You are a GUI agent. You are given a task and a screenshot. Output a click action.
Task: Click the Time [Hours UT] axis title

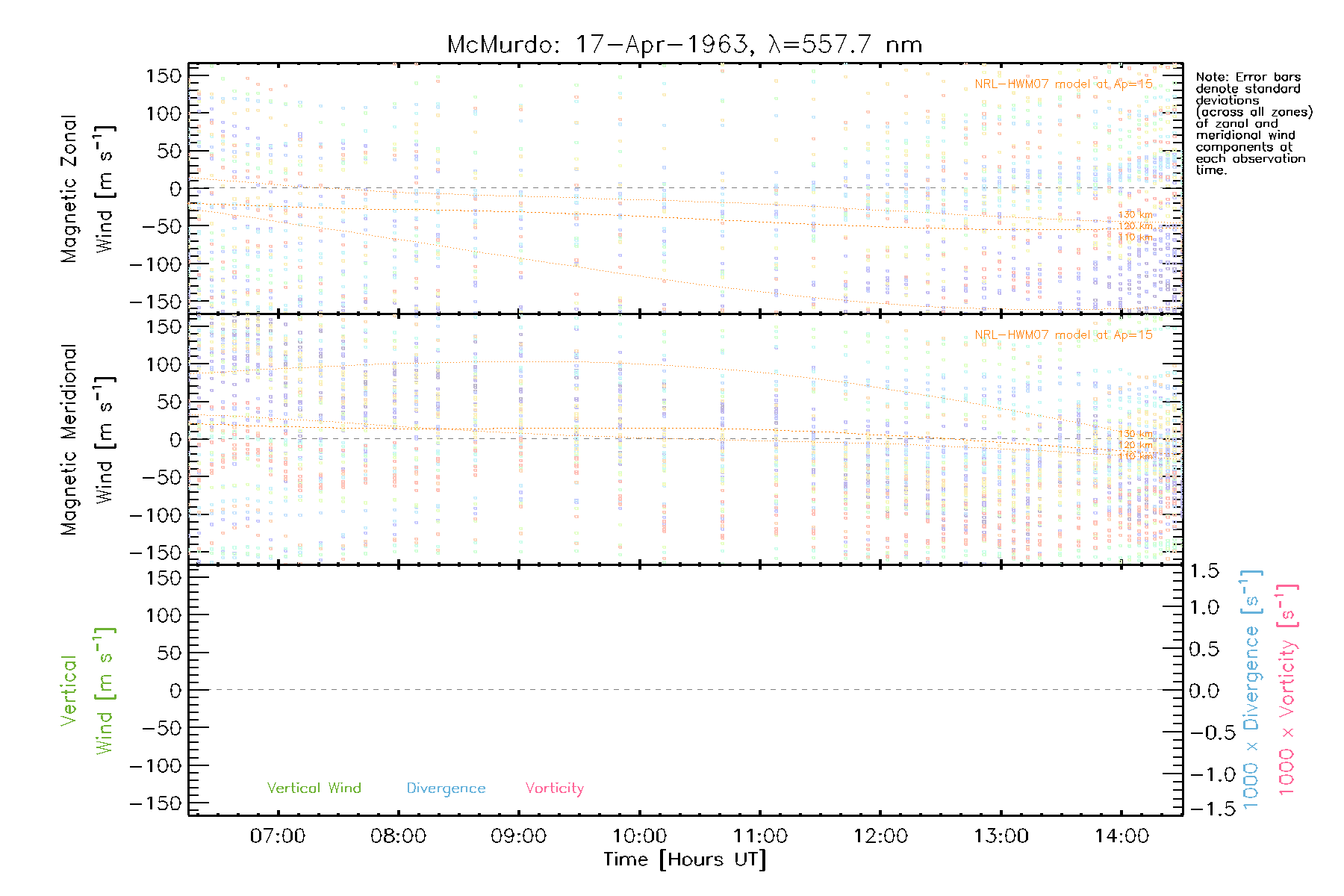point(685,859)
